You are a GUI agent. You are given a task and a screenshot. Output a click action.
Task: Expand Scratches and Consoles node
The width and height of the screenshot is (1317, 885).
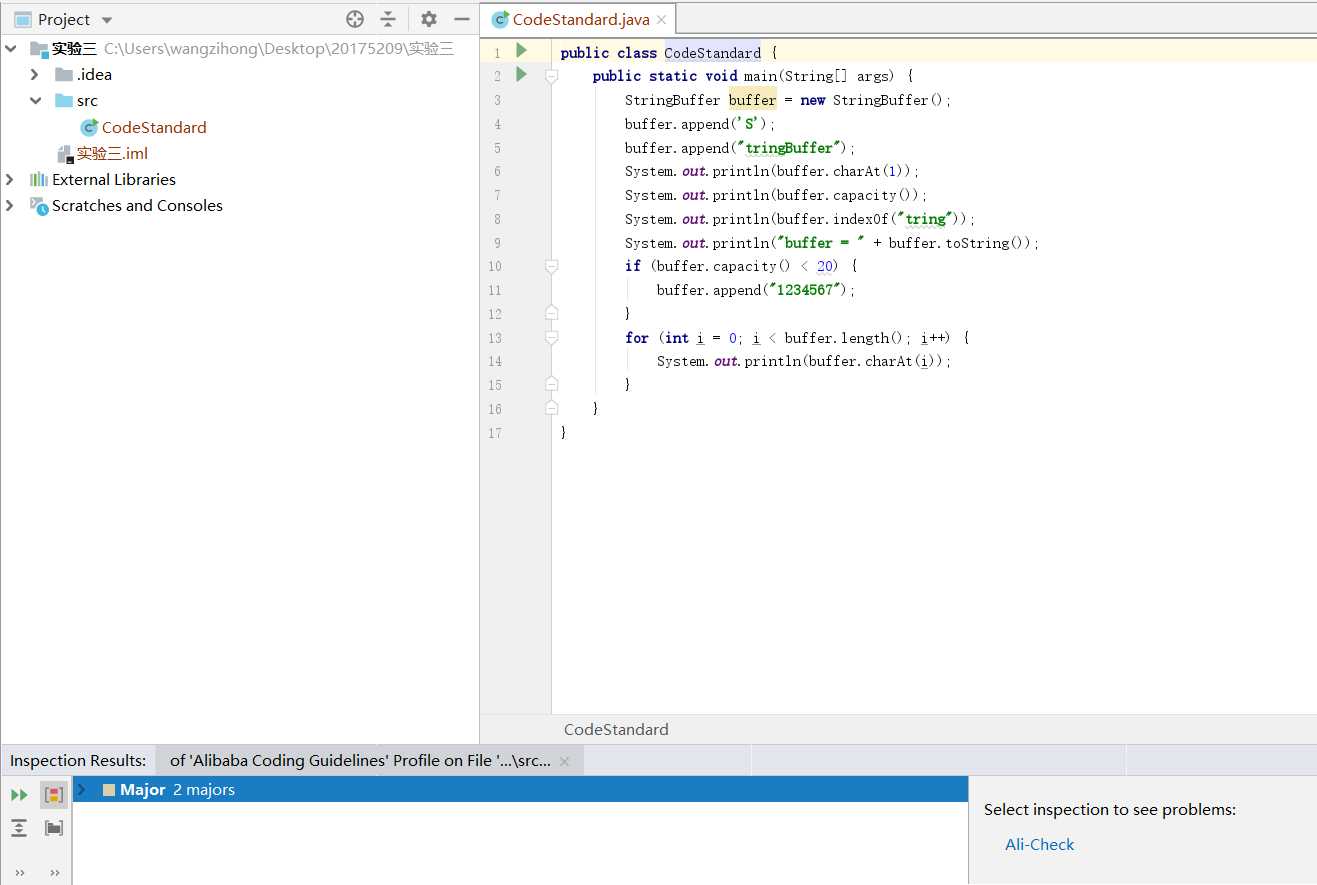click(11, 205)
